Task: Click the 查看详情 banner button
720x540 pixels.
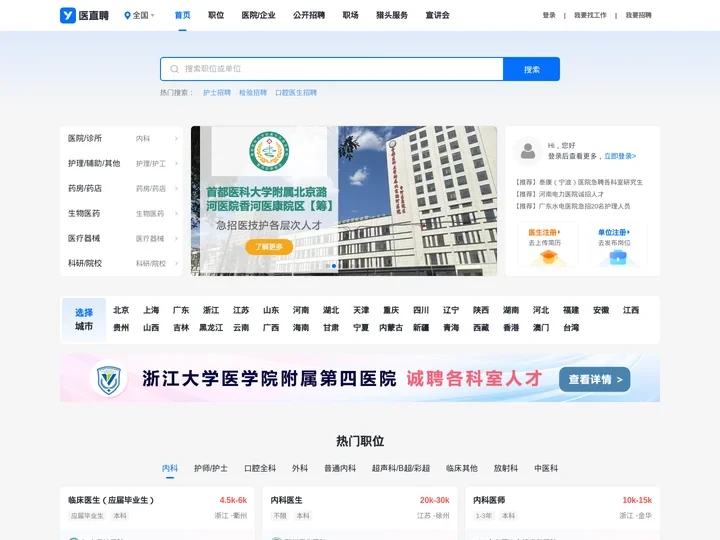Action: (595, 380)
